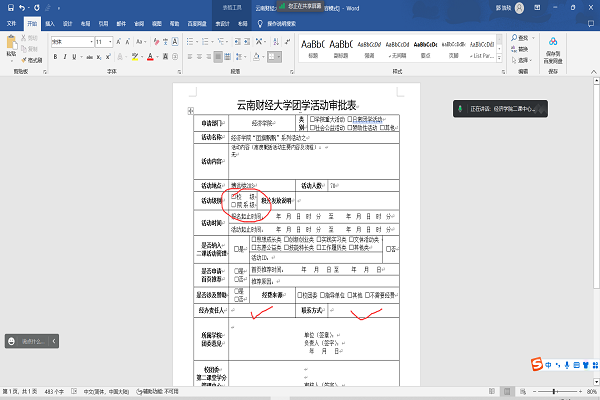Image resolution: width=600 pixels, height=400 pixels.
Task: Click the underline U icon
Action: pos(73,56)
